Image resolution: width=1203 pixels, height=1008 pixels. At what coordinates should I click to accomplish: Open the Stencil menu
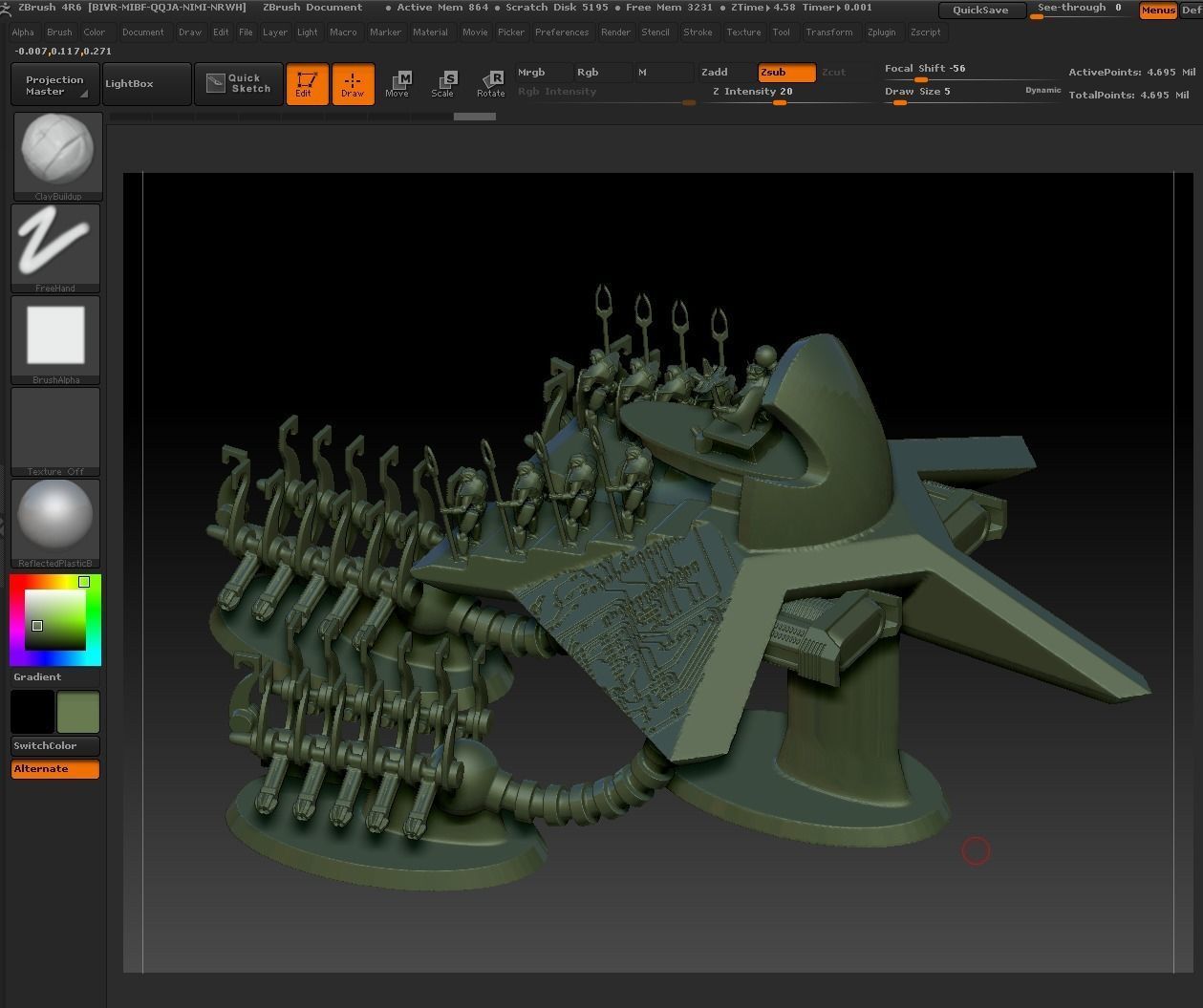pos(655,32)
